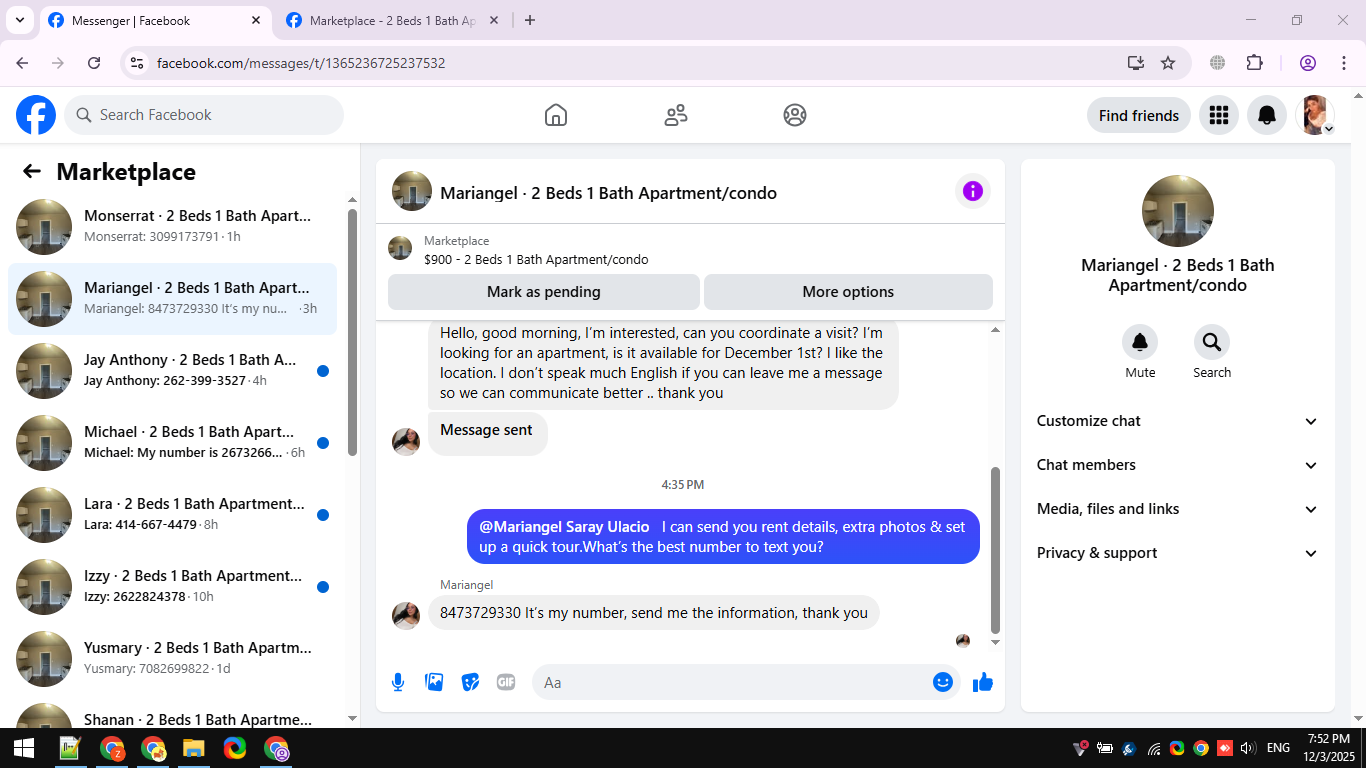Image resolution: width=1366 pixels, height=768 pixels.
Task: Click browser back arrow
Action: [22, 63]
